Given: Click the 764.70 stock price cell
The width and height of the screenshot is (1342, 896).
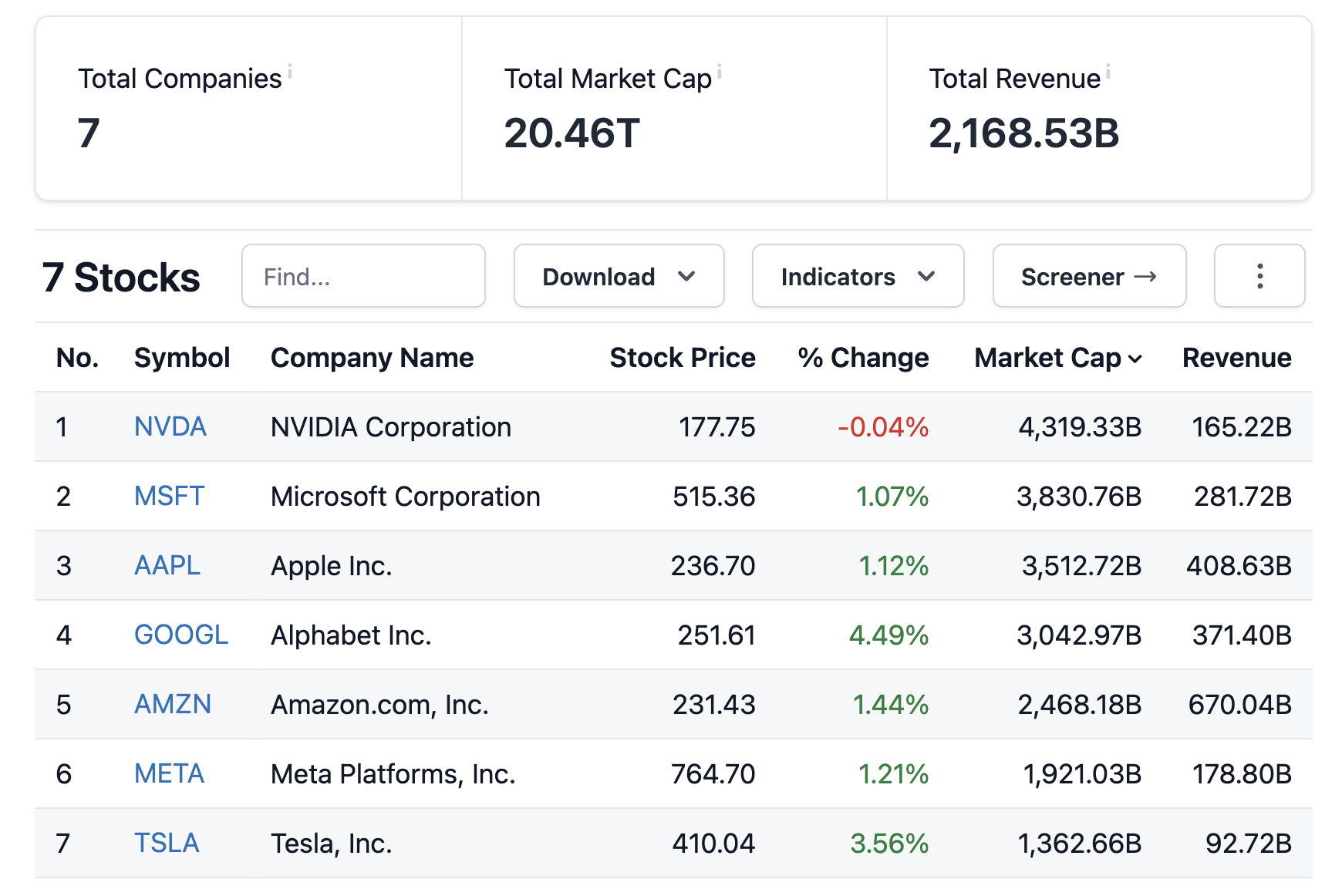Looking at the screenshot, I should tap(713, 773).
